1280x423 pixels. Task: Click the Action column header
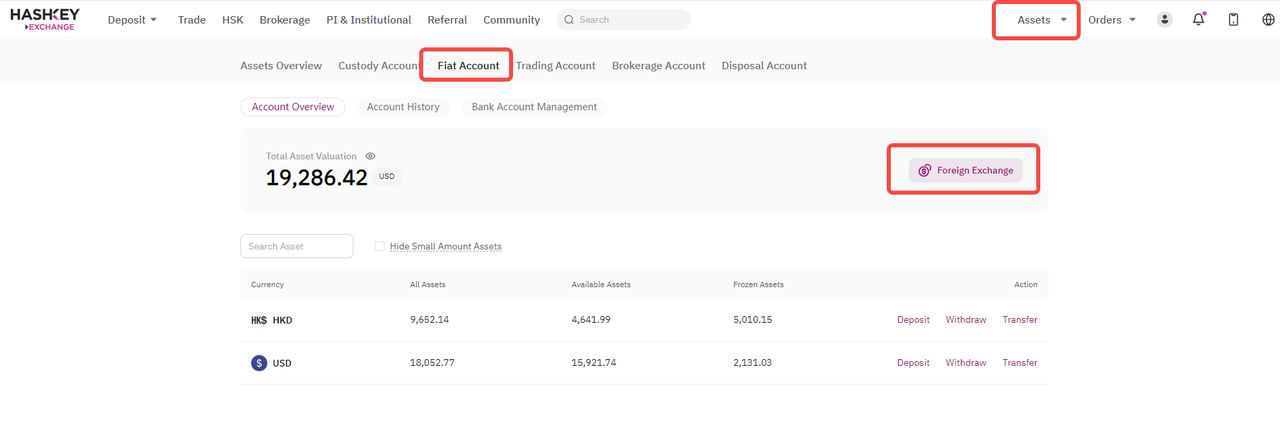[x=1026, y=285]
